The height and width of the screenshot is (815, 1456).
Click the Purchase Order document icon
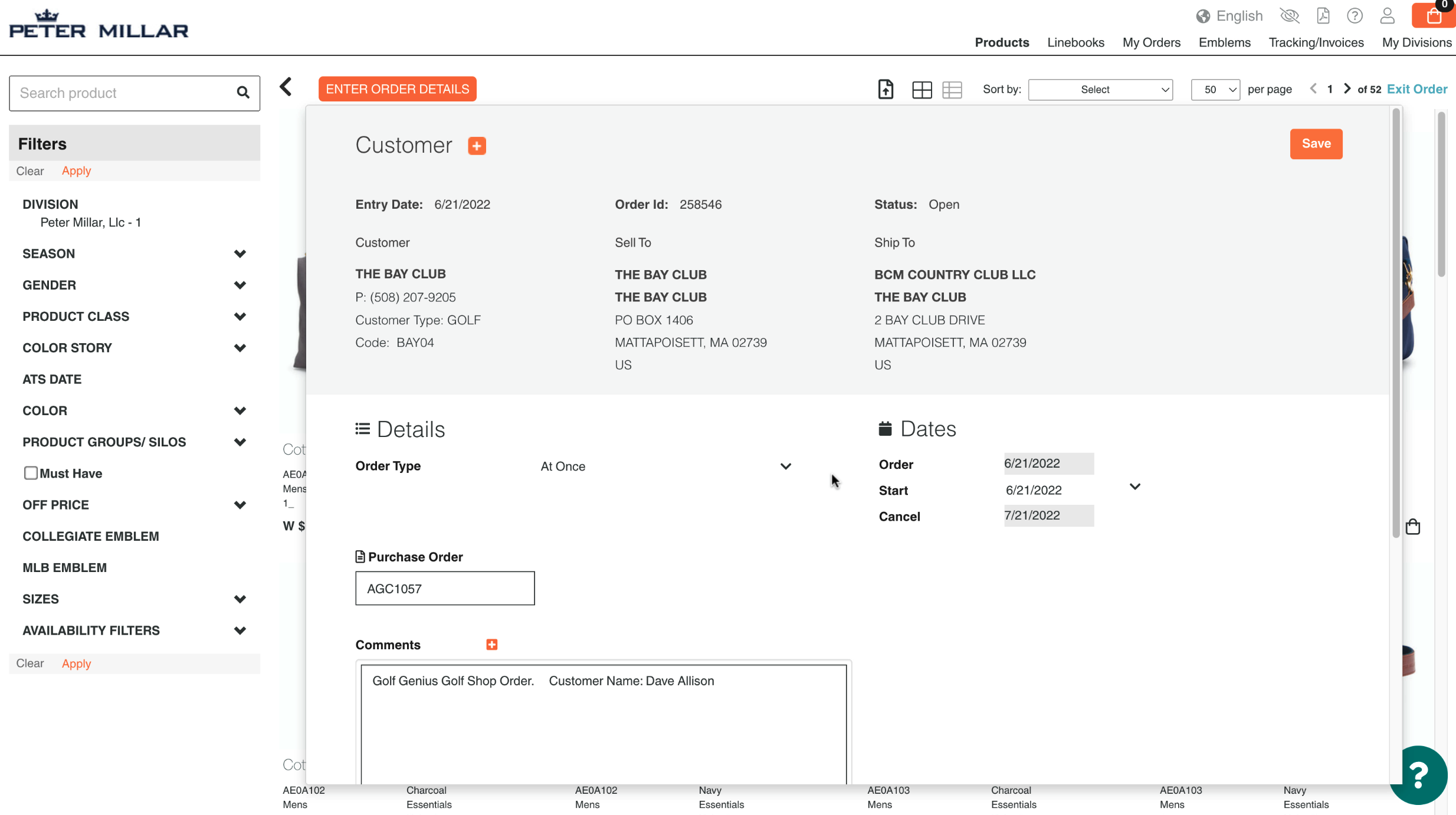click(360, 557)
